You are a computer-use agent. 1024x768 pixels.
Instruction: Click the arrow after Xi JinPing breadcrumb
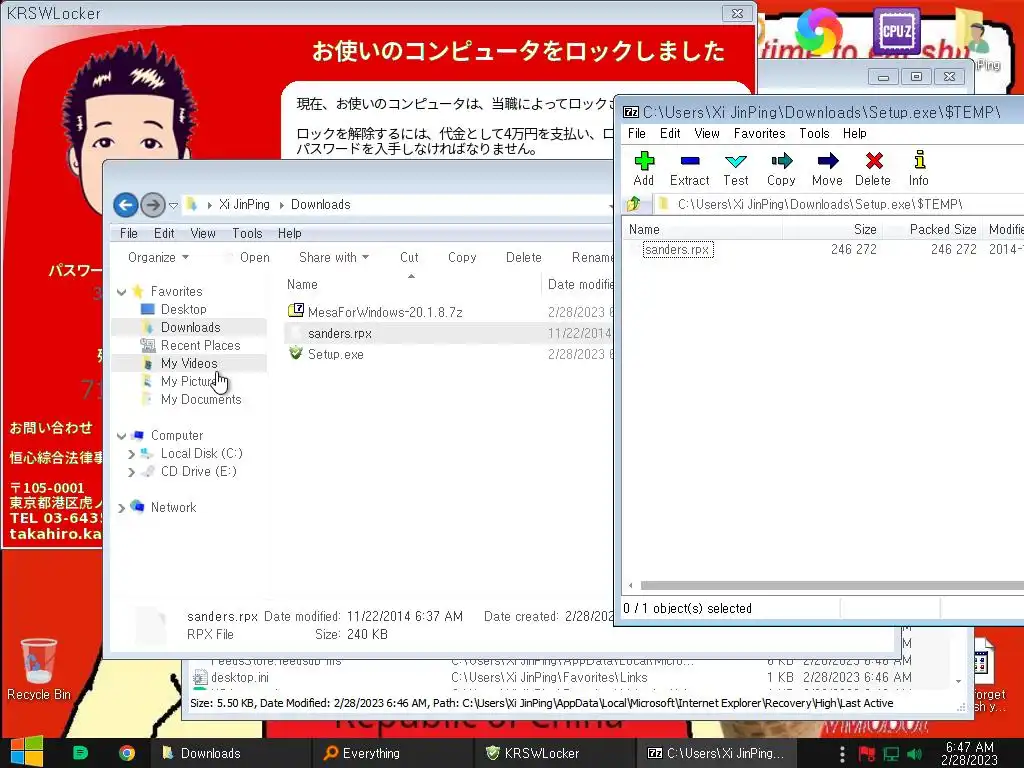(281, 205)
